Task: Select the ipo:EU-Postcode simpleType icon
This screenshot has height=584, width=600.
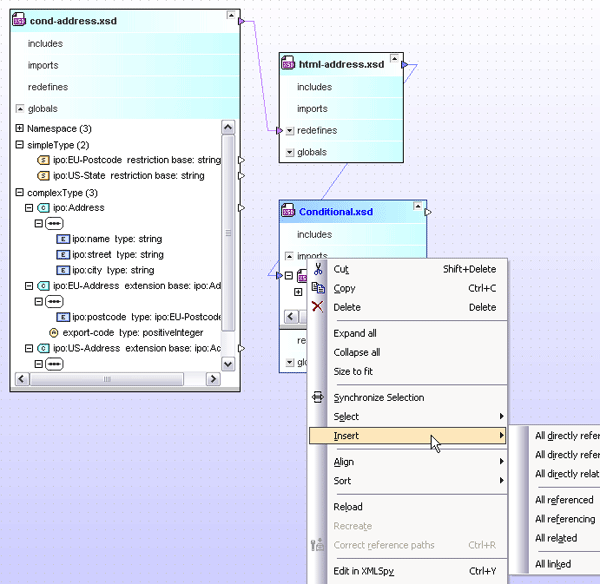Action: [43, 160]
